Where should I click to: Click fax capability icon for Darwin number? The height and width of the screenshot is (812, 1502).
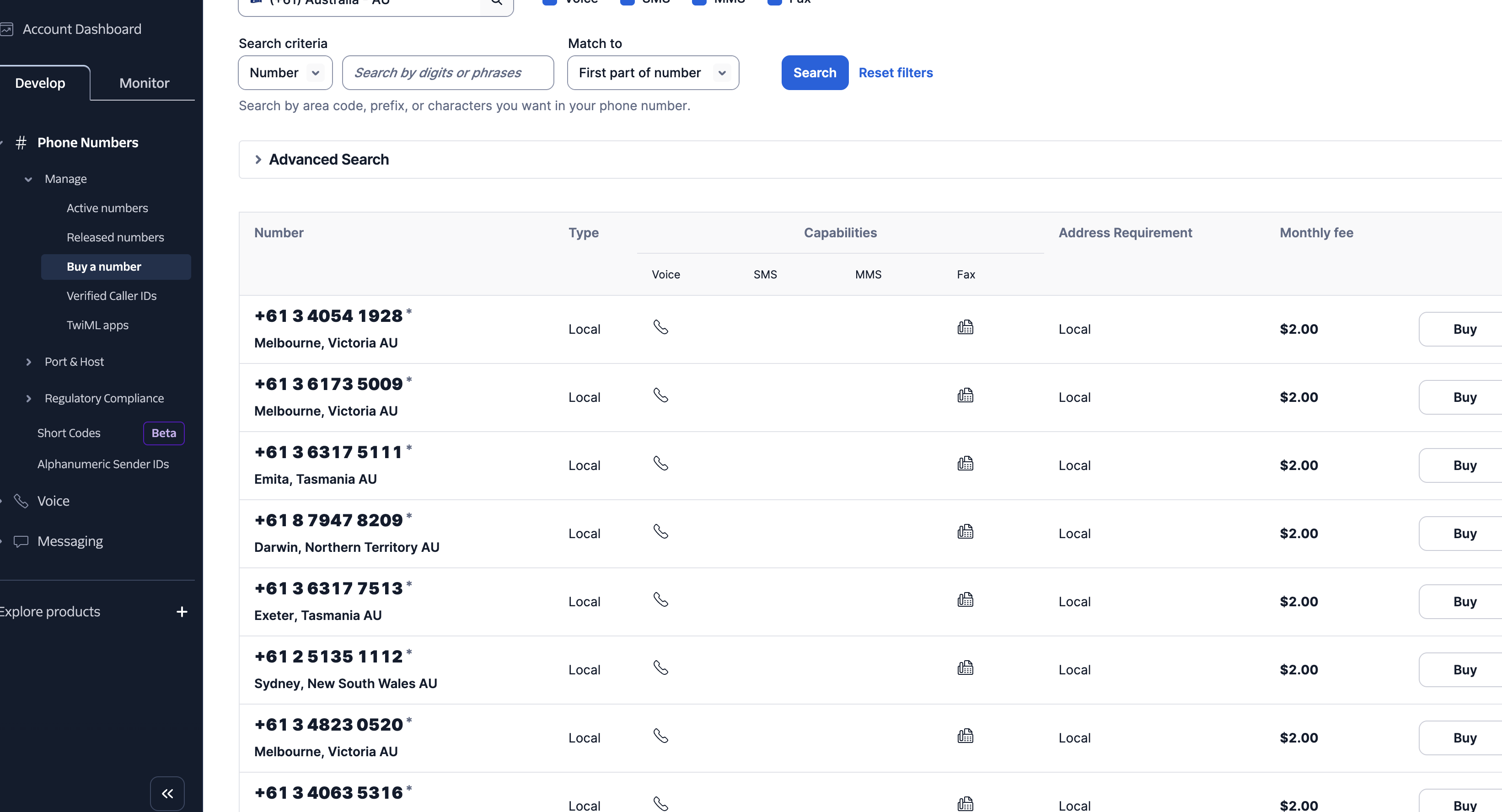click(x=965, y=532)
